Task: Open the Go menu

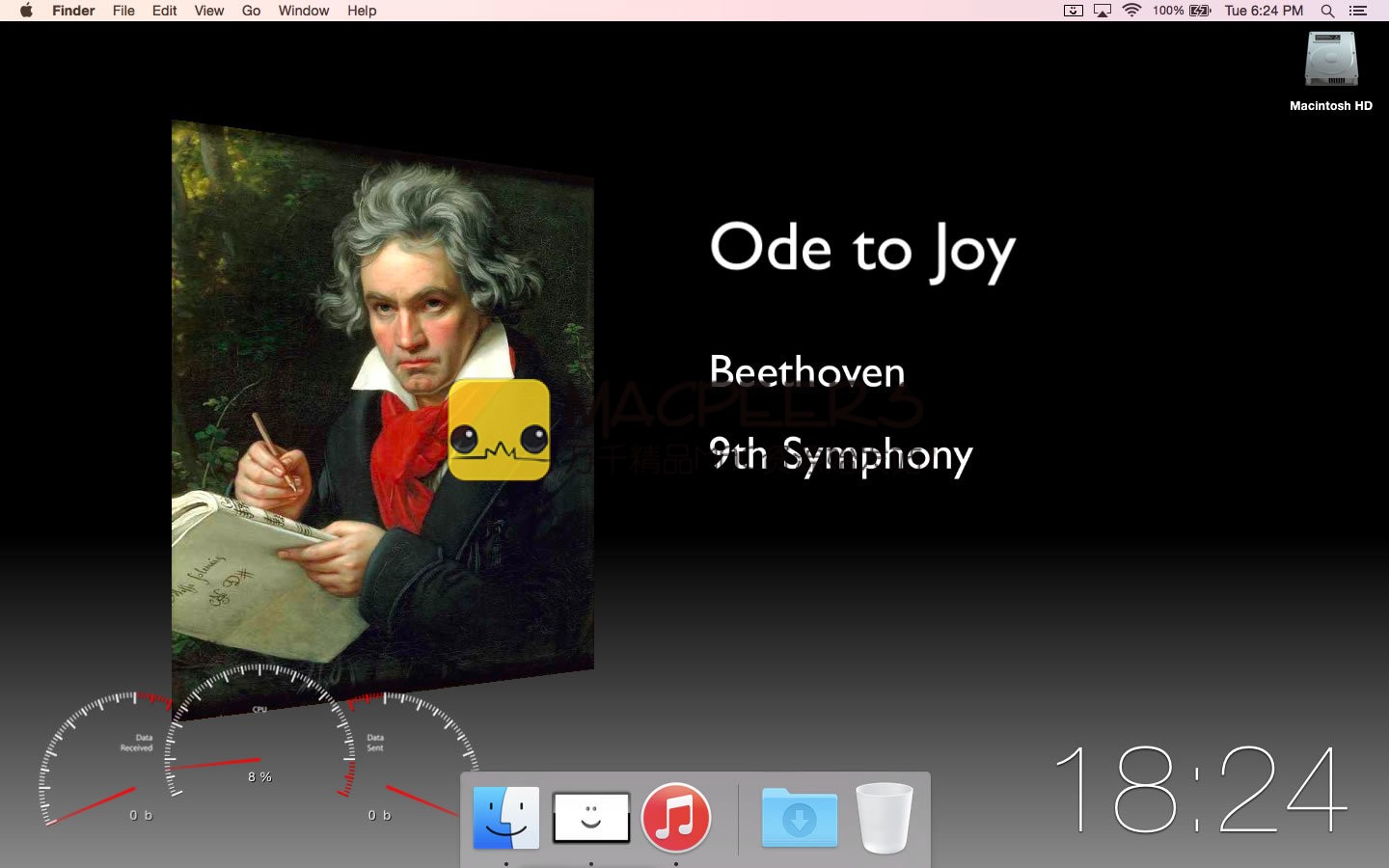Action: (251, 11)
